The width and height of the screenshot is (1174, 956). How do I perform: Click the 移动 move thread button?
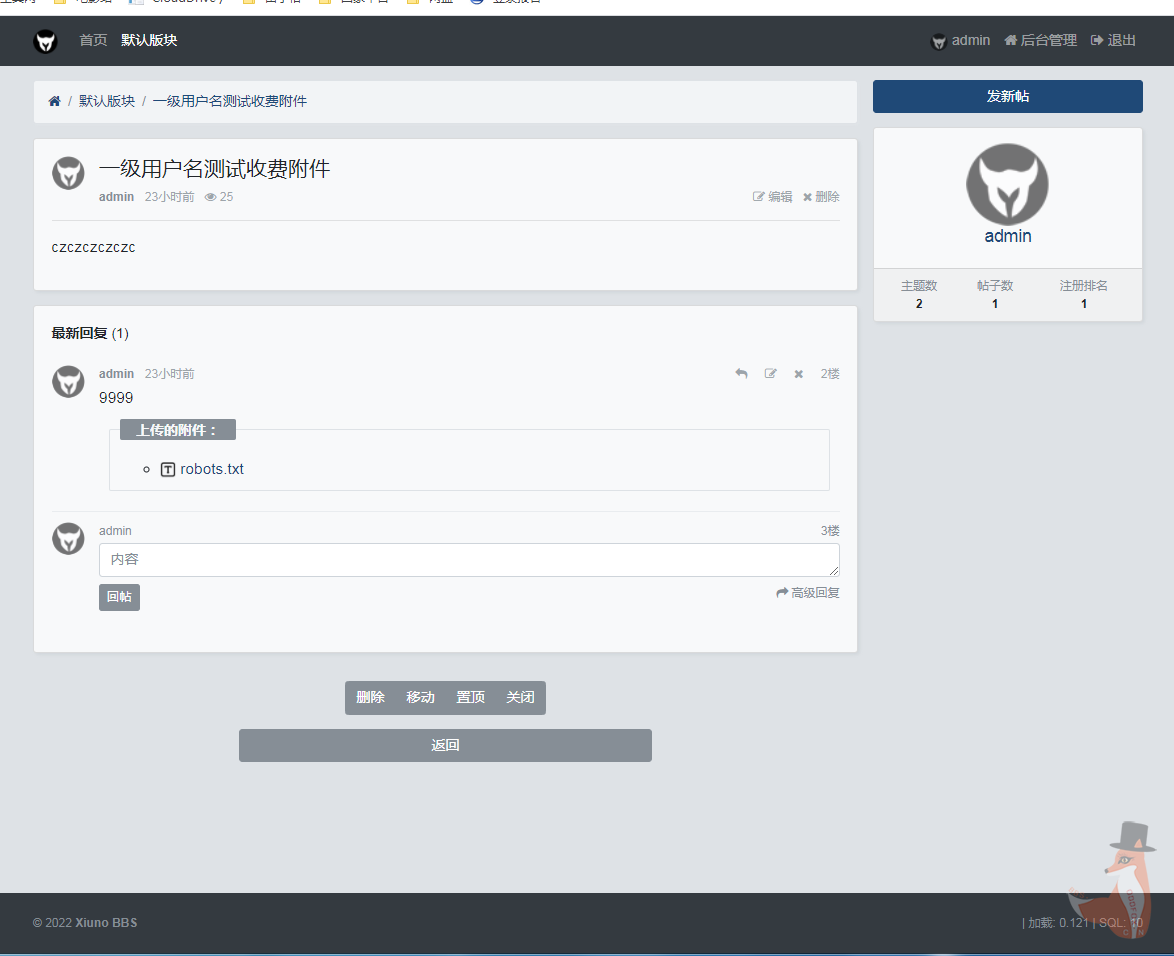tap(420, 697)
